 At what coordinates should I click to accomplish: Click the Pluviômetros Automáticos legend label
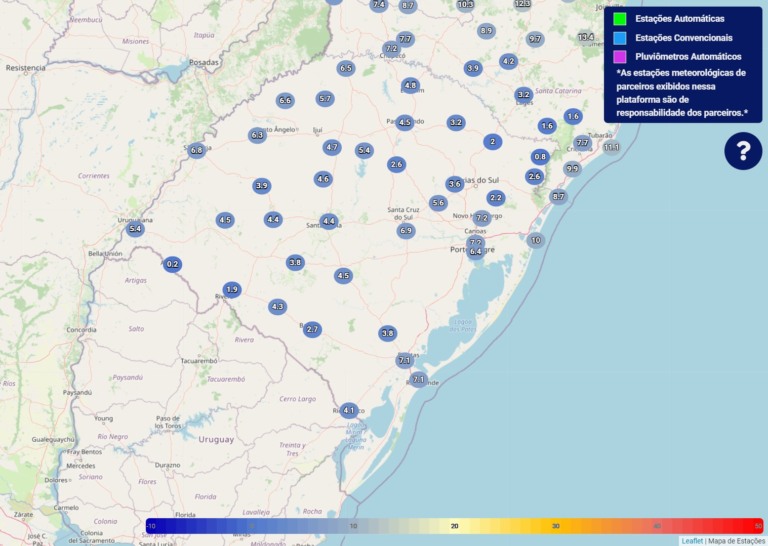pyautogui.click(x=688, y=56)
